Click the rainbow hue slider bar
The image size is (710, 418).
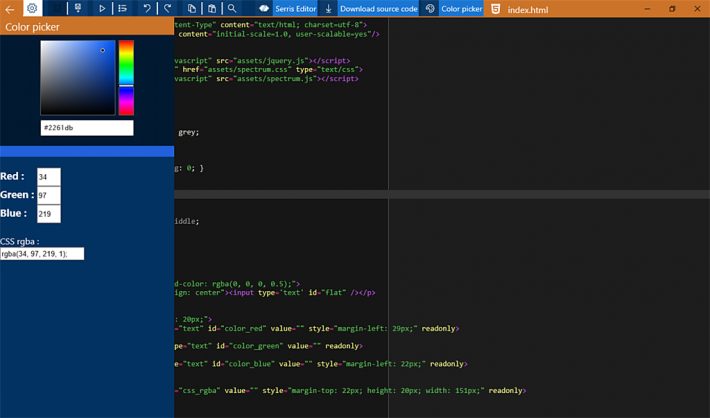(x=126, y=77)
